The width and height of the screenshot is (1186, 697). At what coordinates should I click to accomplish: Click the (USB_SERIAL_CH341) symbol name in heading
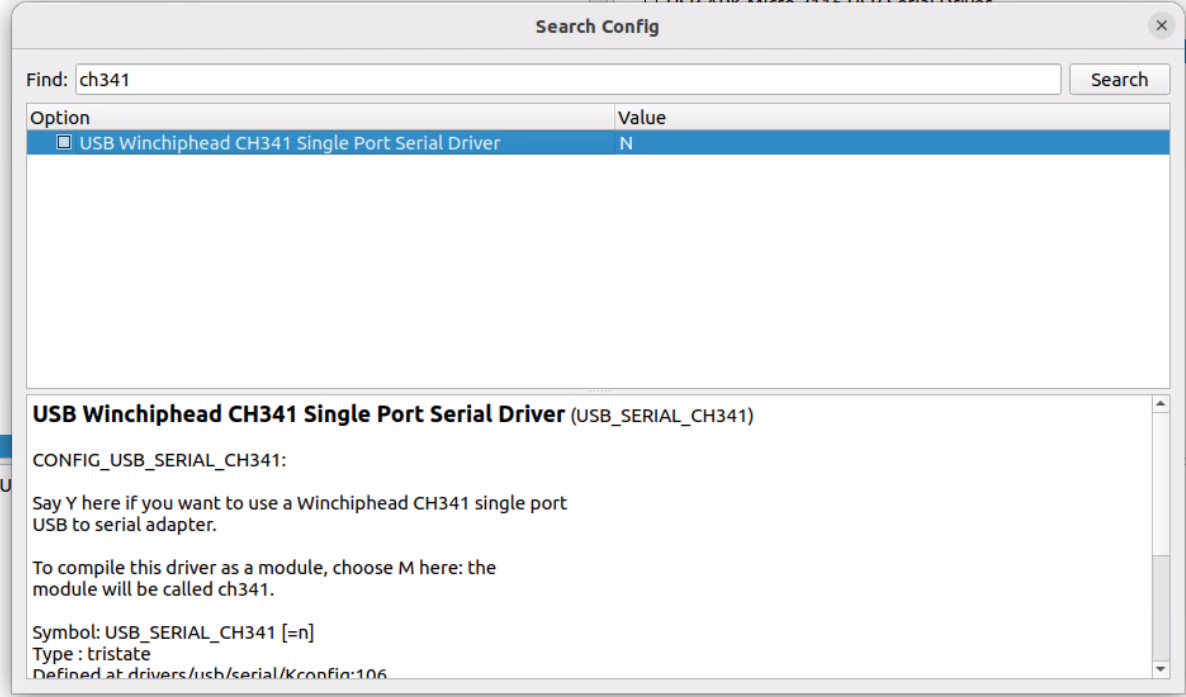[x=661, y=416]
